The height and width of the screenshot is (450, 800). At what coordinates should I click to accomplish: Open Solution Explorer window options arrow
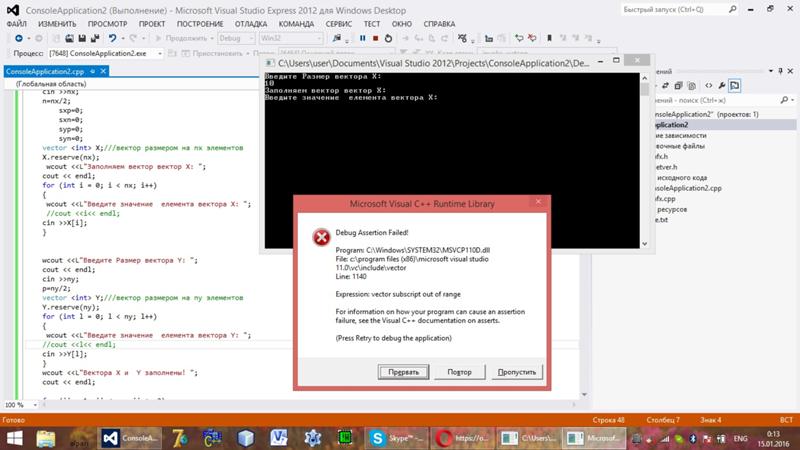771,71
